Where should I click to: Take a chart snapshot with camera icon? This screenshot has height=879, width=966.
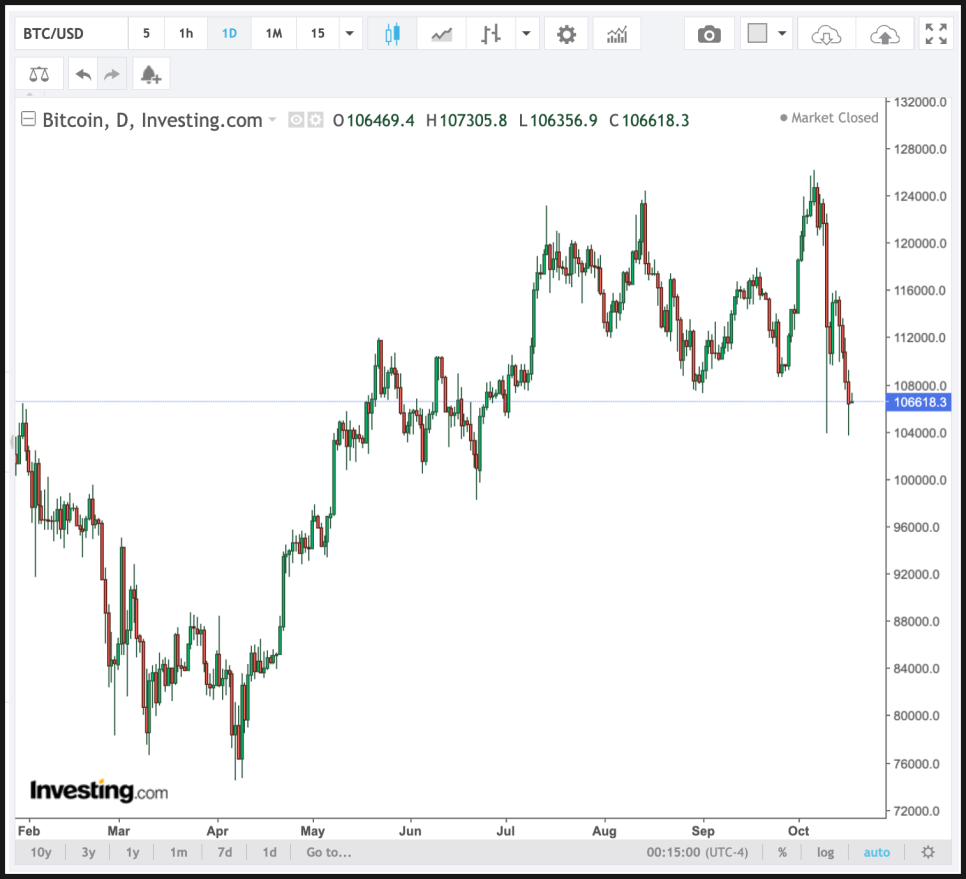pos(709,34)
